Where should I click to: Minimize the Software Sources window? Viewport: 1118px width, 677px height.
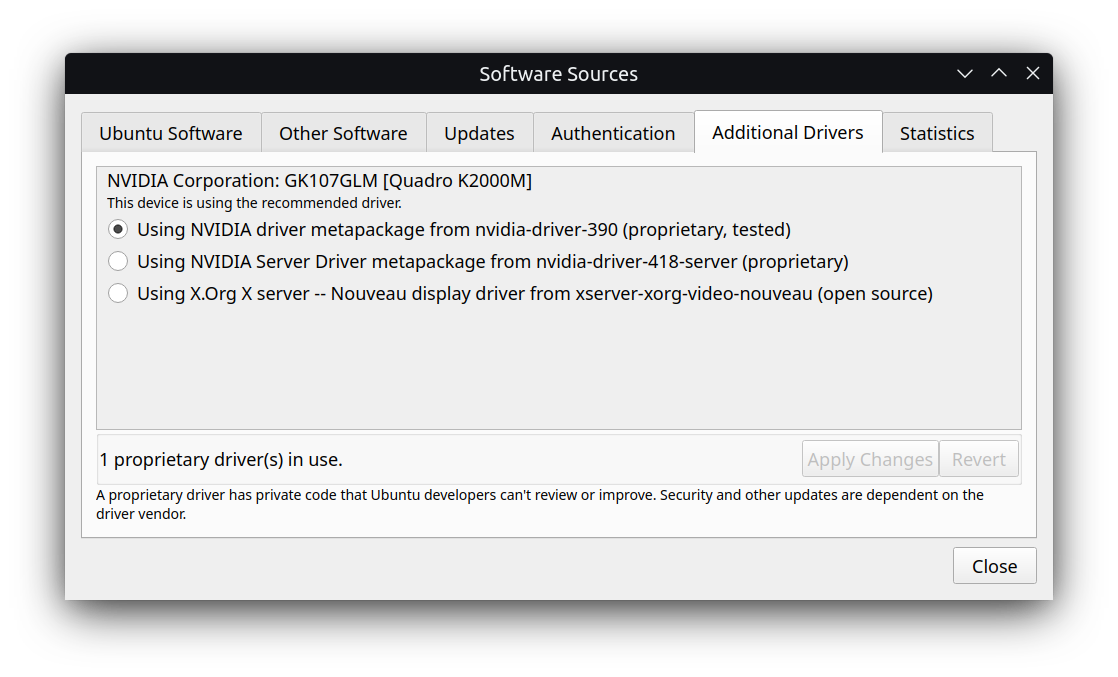coord(964,73)
